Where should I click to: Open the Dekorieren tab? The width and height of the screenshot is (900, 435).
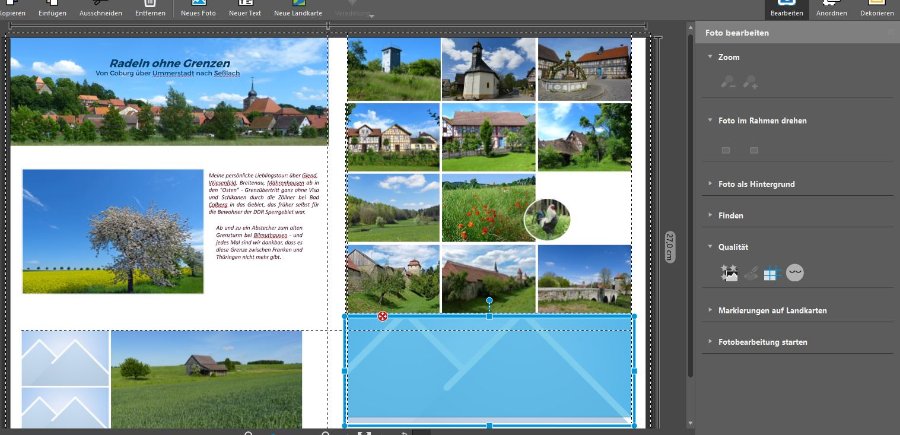876,8
